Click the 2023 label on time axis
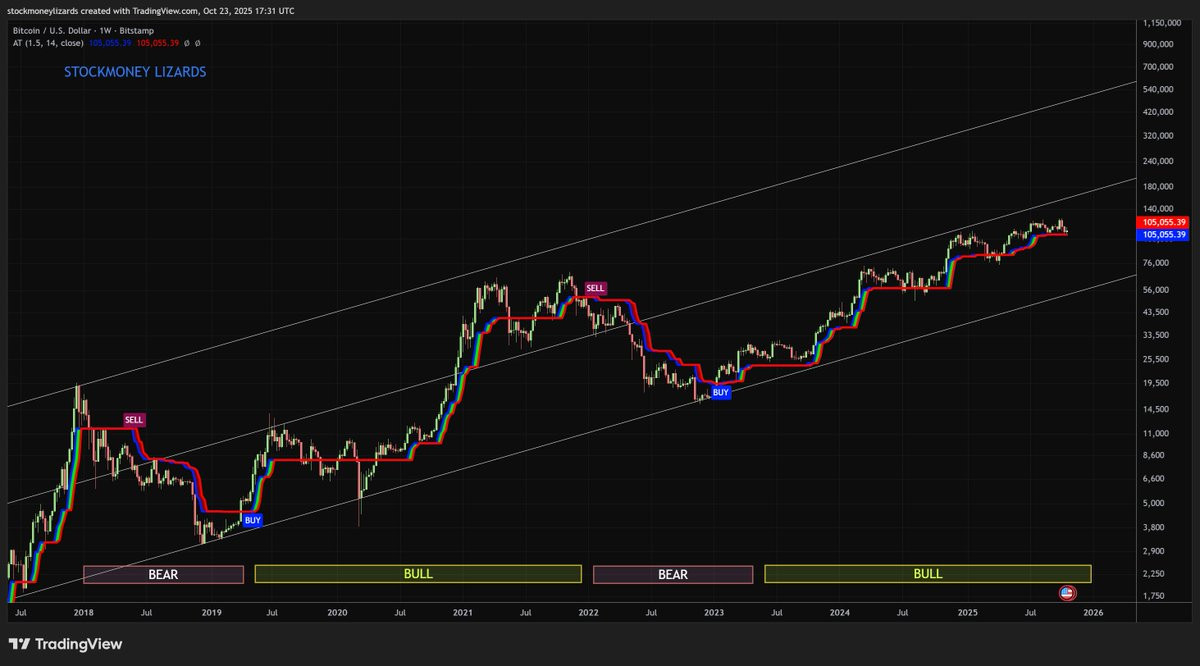The width and height of the screenshot is (1200, 666). pos(714,611)
